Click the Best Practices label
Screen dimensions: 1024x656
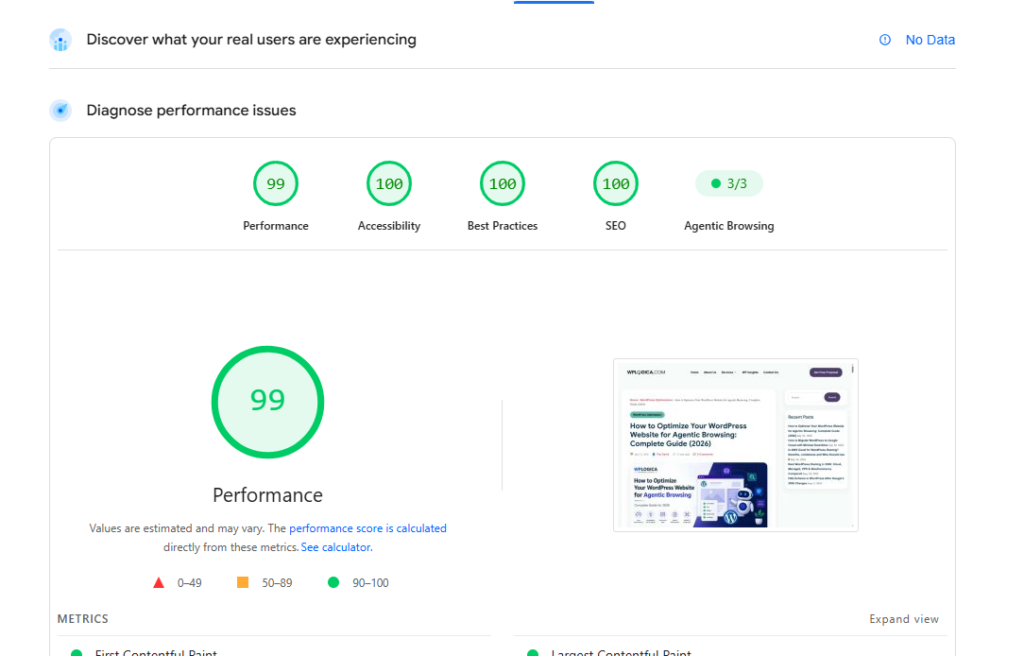coord(502,226)
